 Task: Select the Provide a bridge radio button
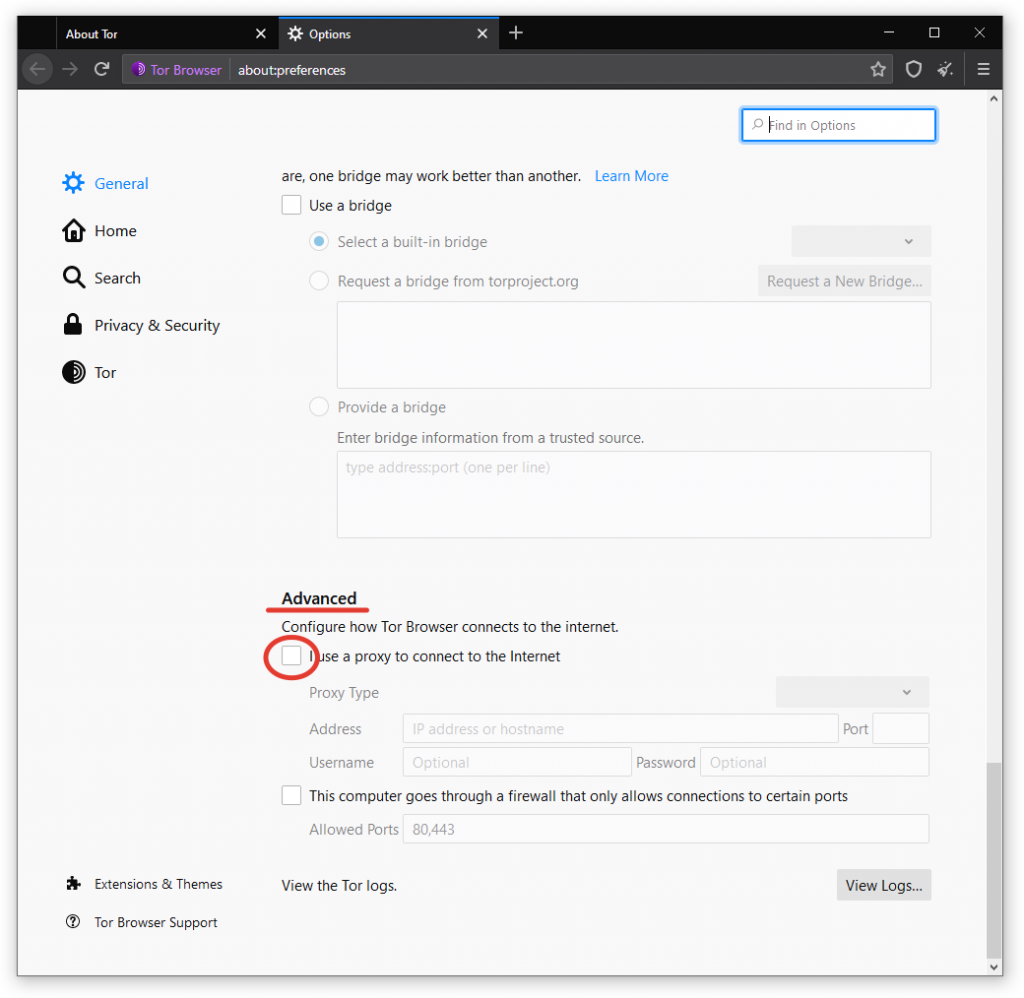click(x=319, y=407)
